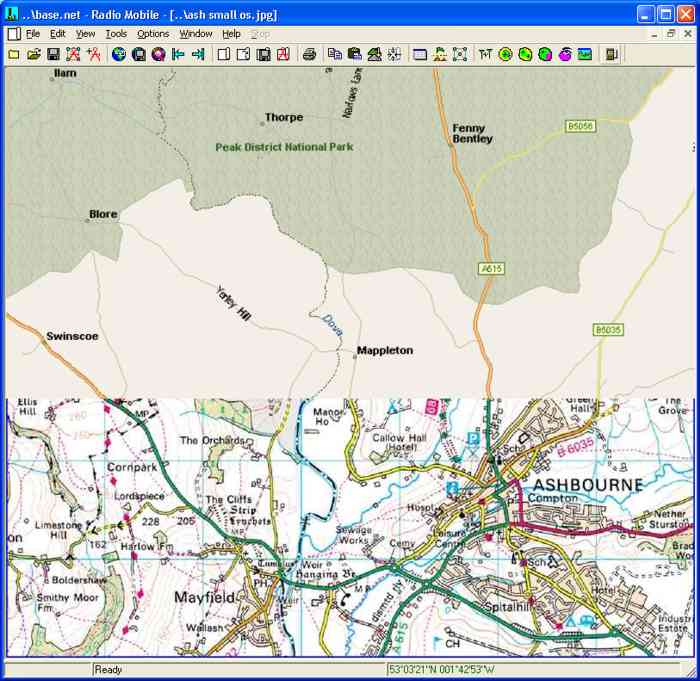This screenshot has width=700, height=681.
Task: Click the B5035 green road sign label
Action: 608,330
